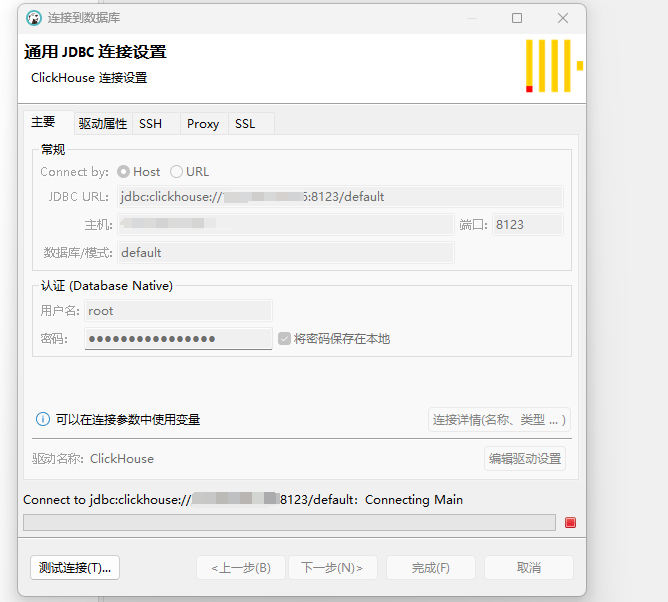668x602 pixels.
Task: Stop the connection test with the red square
Action: [570, 522]
